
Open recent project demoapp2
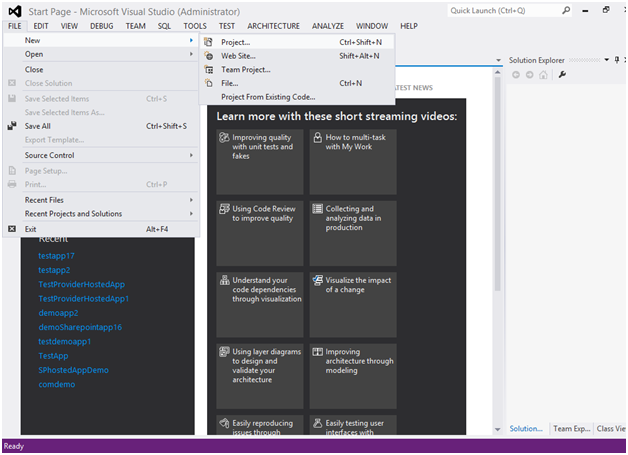58,313
